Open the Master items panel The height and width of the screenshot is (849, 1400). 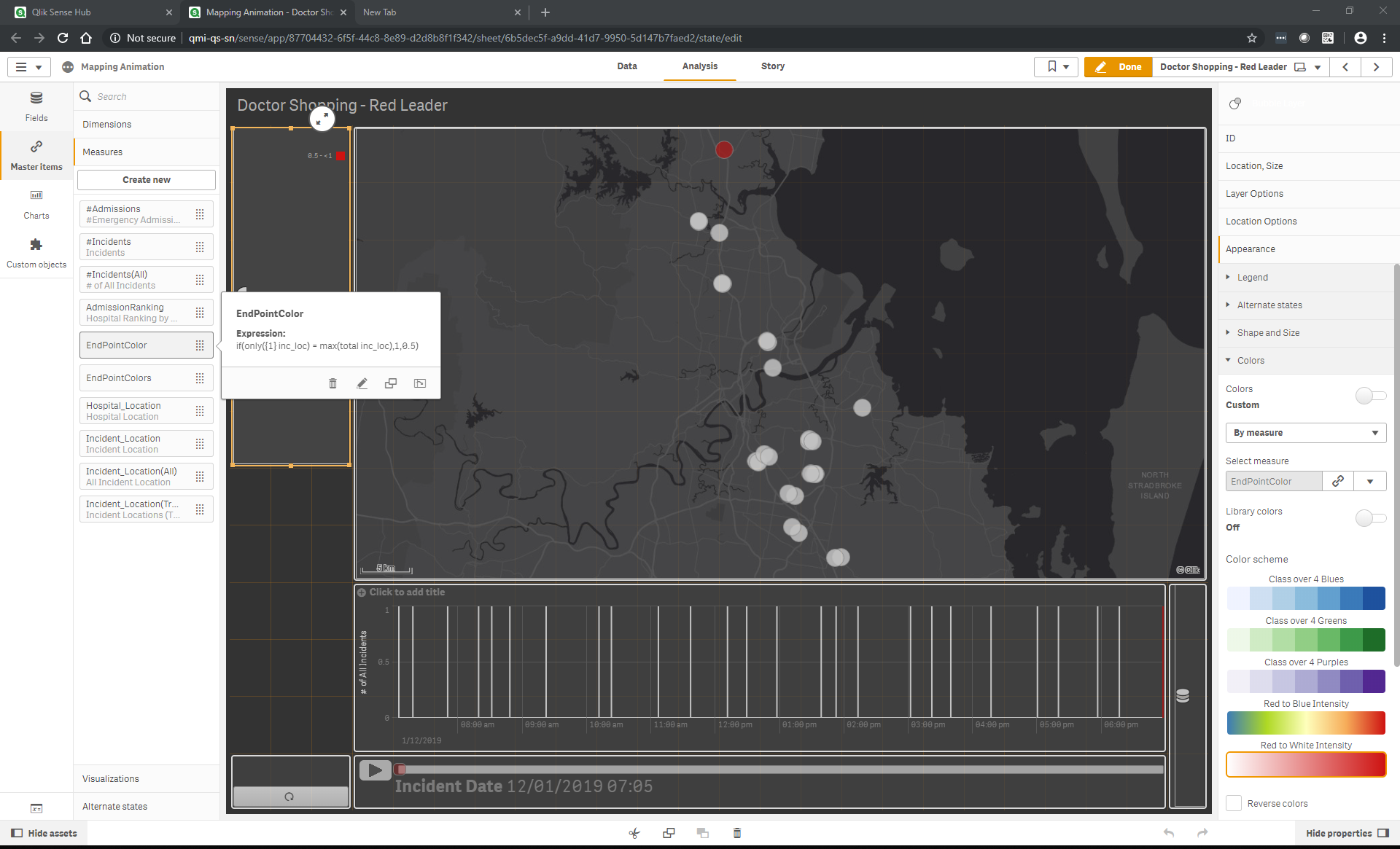(36, 154)
